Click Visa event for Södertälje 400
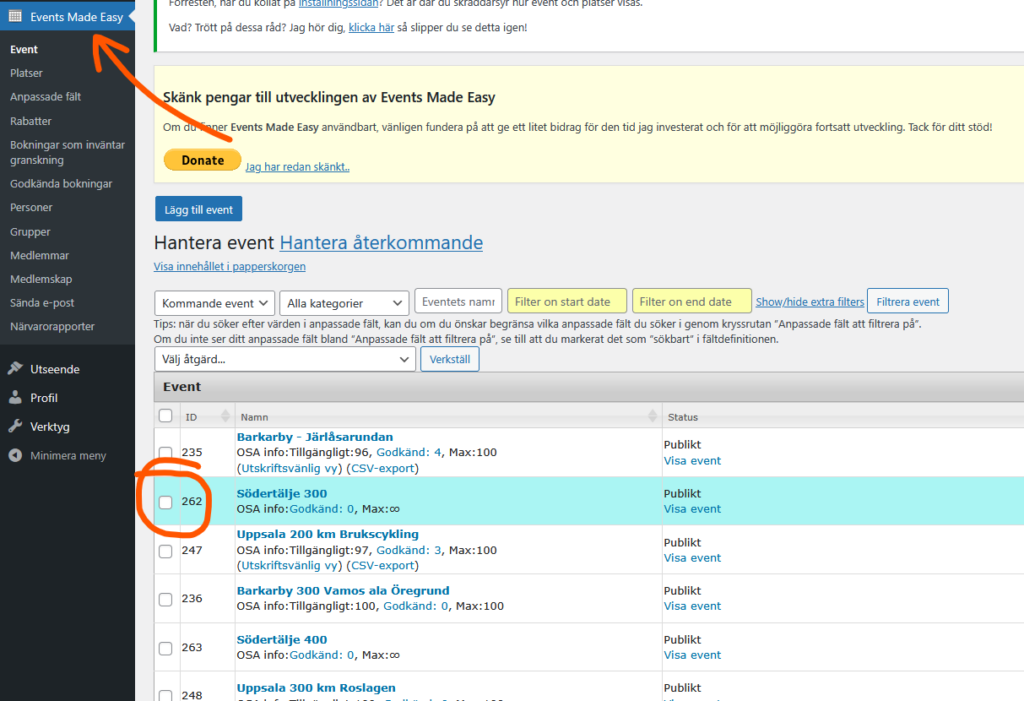Screen dimensions: 1024x701 coord(692,655)
